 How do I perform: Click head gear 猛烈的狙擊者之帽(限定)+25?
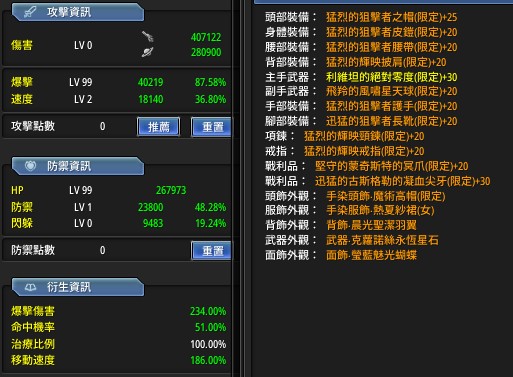pos(391,17)
